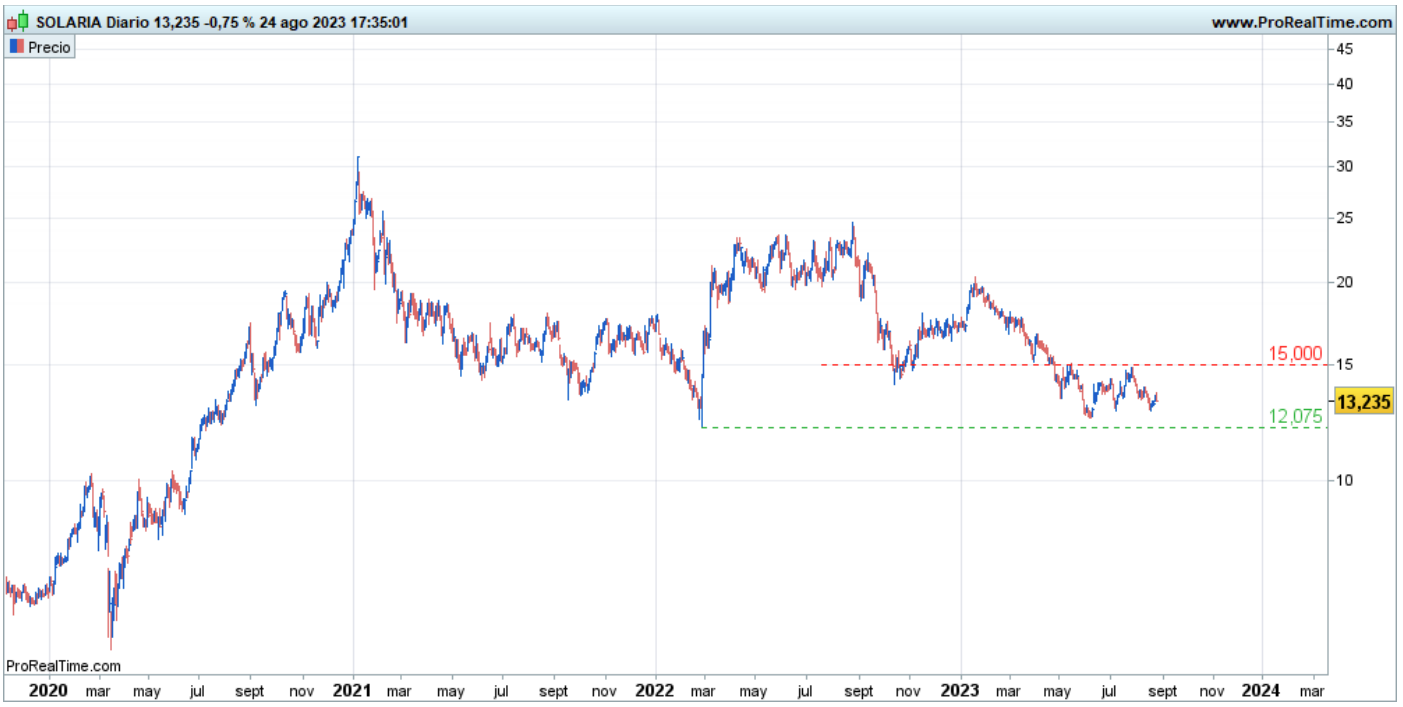This screenshot has width=1403, height=707.
Task: Click the 2023 year label on time axis
Action: 960,690
